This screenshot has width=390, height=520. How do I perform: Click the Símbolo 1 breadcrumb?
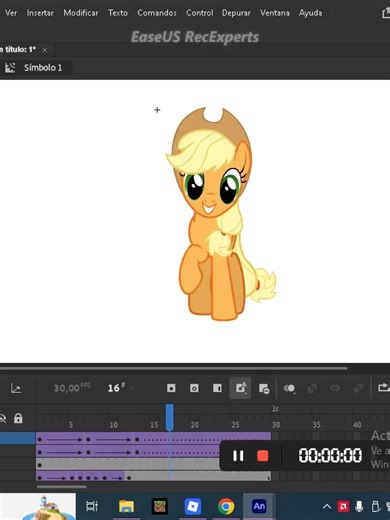(43, 68)
